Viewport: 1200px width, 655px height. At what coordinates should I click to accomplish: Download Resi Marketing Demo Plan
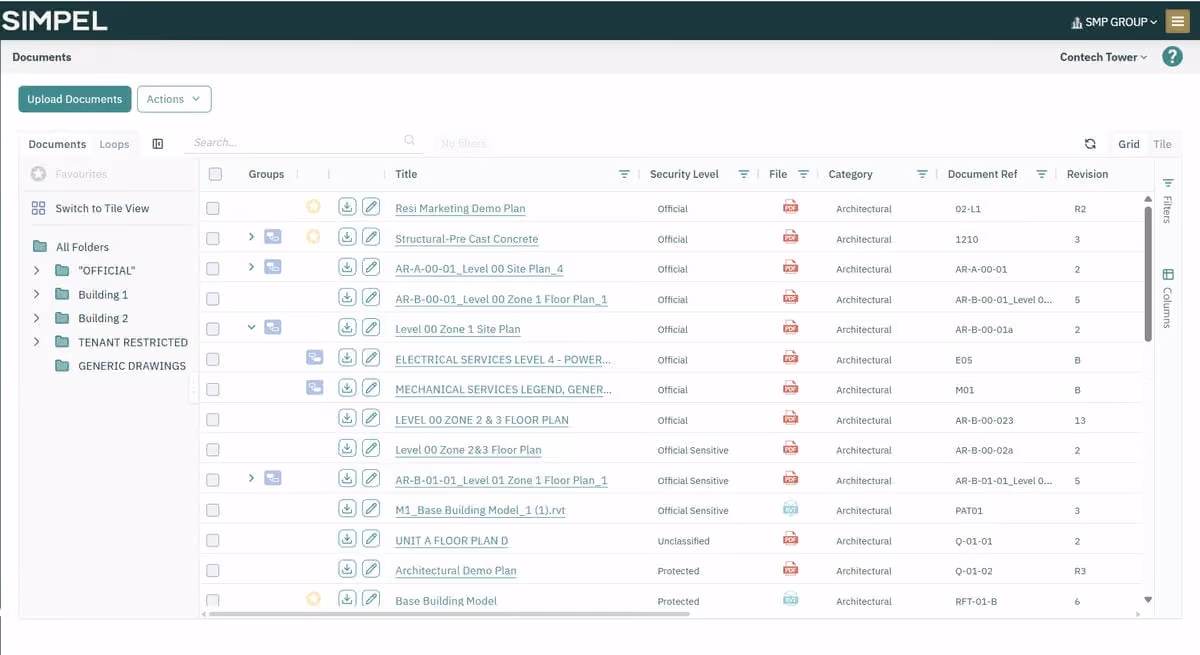click(x=347, y=207)
